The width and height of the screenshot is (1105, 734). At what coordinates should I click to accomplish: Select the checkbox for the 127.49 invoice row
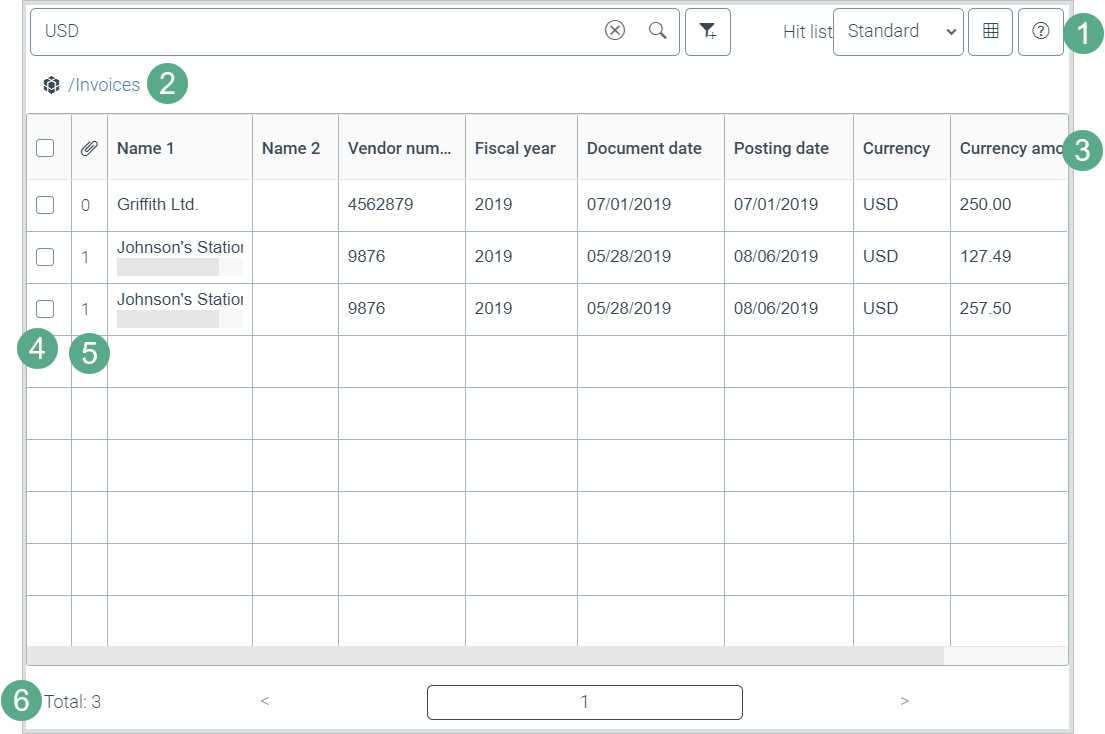(x=45, y=257)
